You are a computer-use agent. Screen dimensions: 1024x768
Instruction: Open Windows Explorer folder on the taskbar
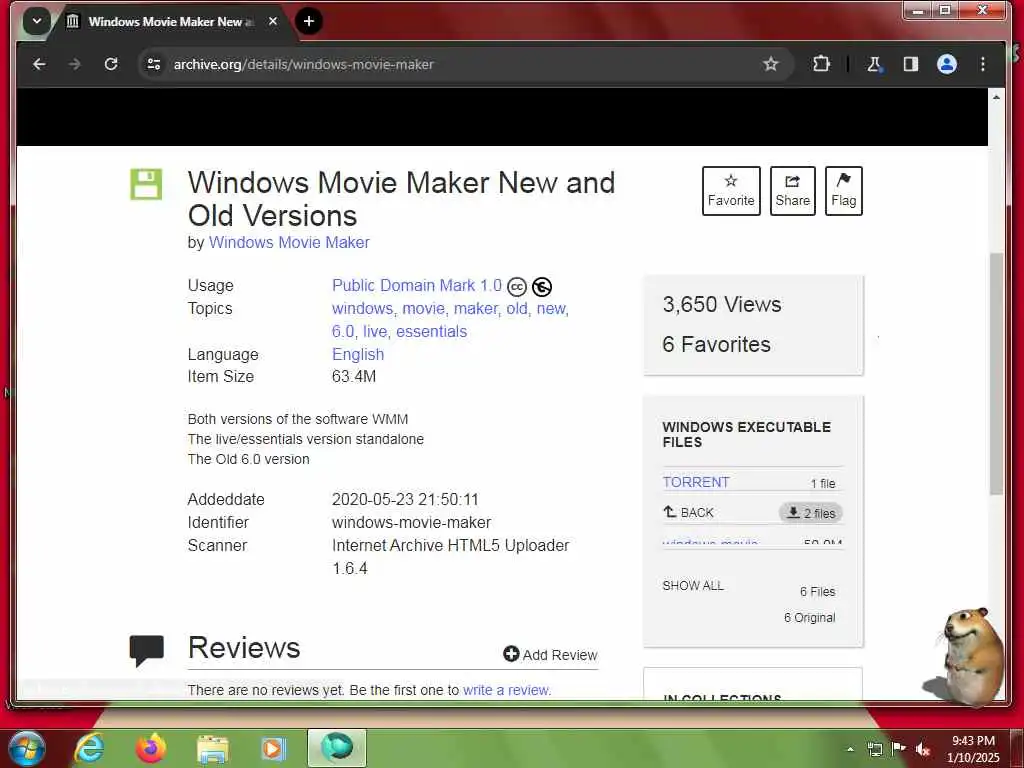coord(213,749)
